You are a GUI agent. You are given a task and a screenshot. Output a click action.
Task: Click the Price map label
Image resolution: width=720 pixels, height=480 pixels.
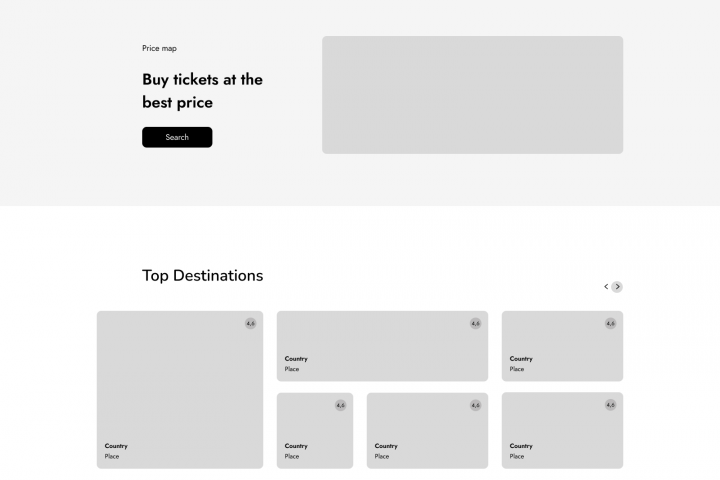pyautogui.click(x=159, y=48)
